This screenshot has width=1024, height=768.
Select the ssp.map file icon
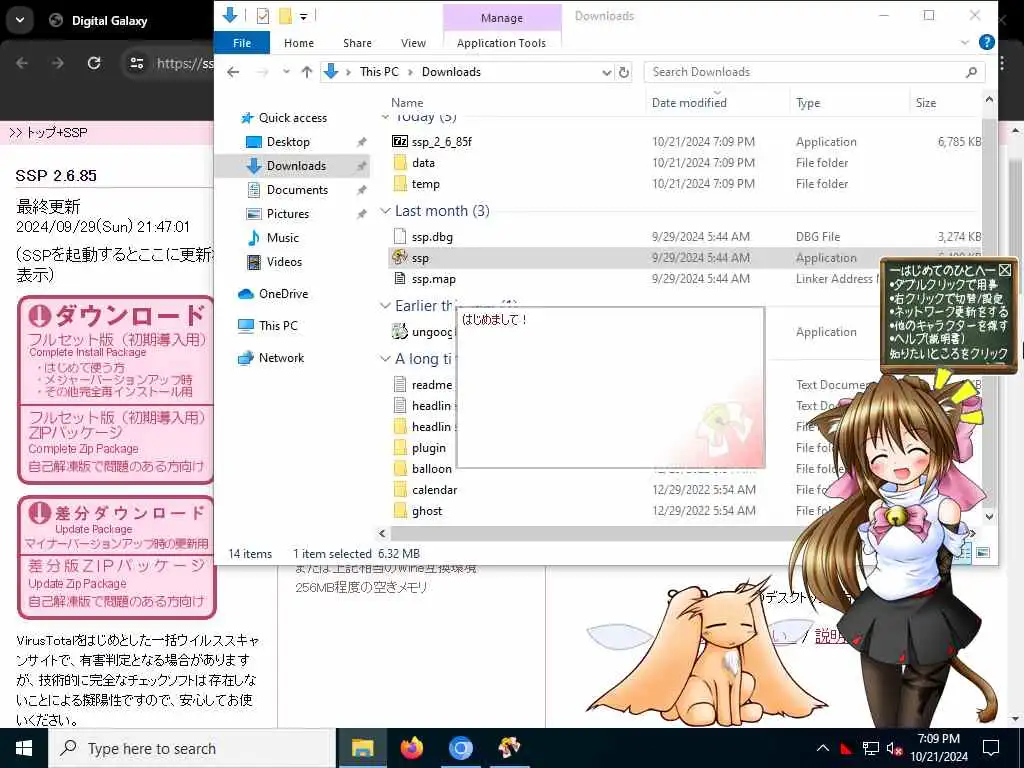tap(400, 279)
